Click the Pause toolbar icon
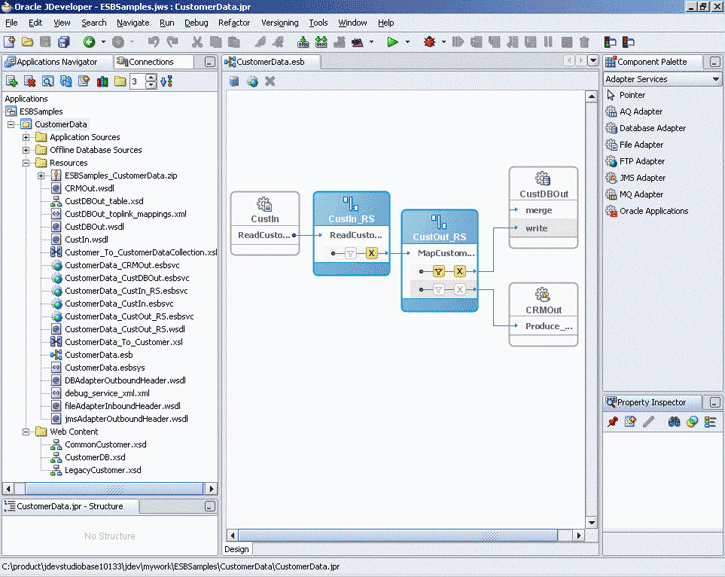This screenshot has width=725, height=577. tap(548, 42)
